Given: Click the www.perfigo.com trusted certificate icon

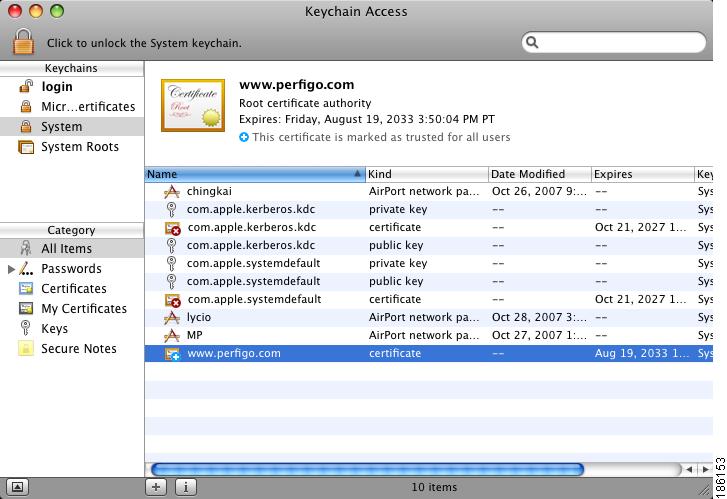Looking at the screenshot, I should click(172, 354).
